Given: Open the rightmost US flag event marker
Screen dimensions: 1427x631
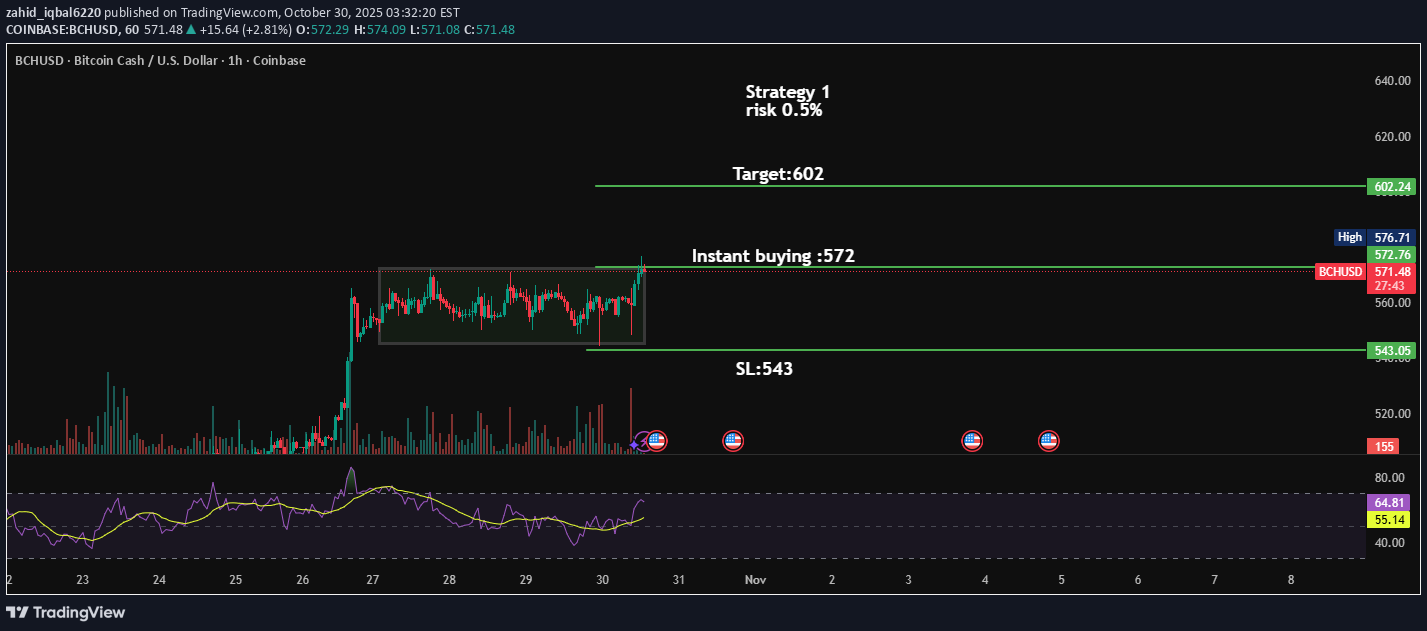Looking at the screenshot, I should pos(1048,440).
